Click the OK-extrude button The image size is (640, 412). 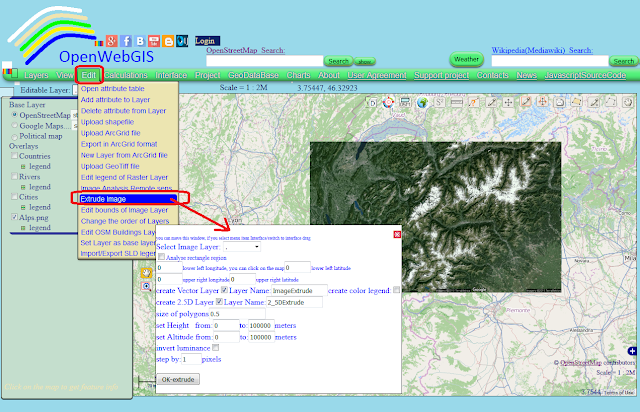click(x=178, y=379)
